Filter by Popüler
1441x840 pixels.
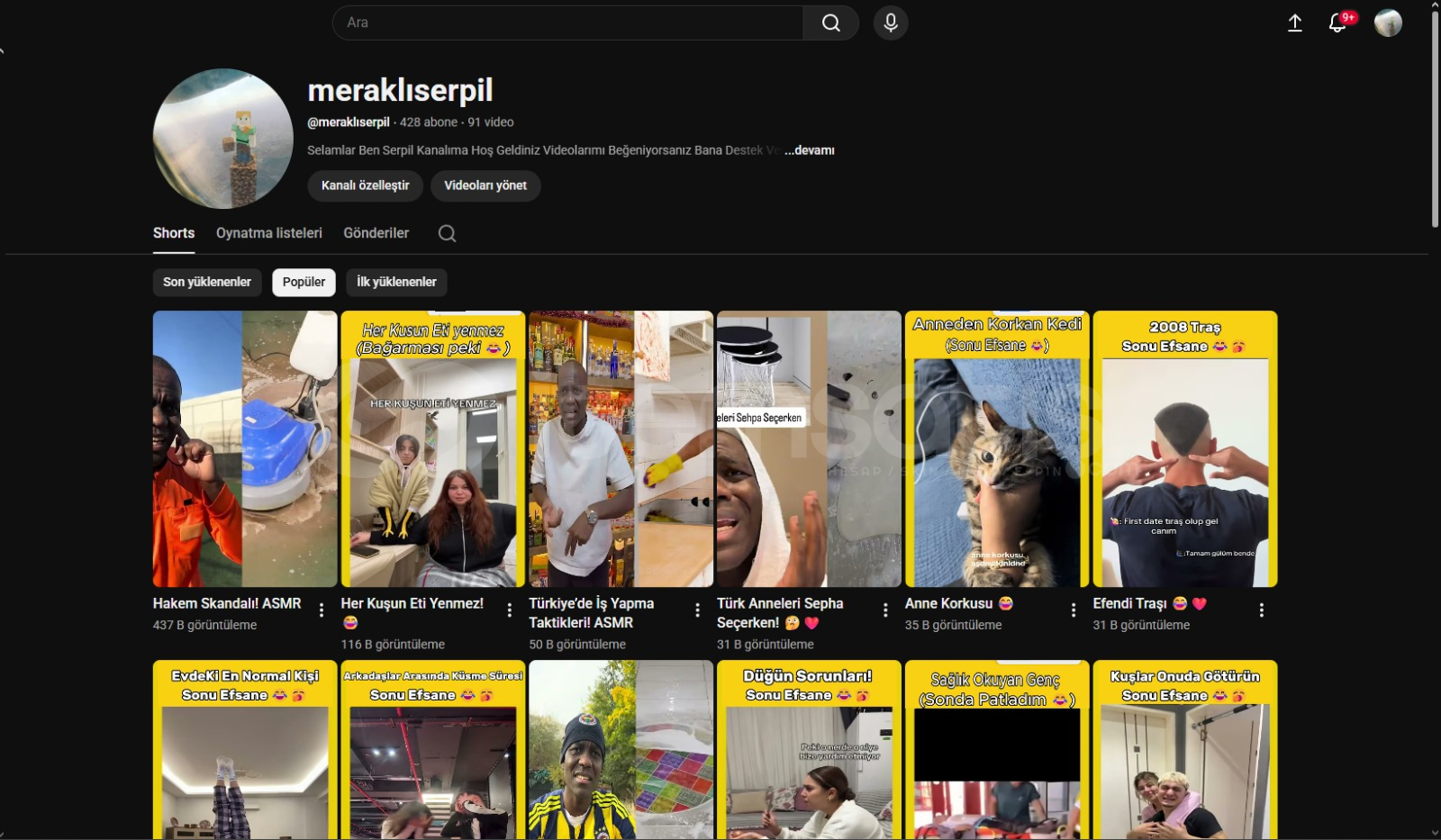(x=304, y=282)
